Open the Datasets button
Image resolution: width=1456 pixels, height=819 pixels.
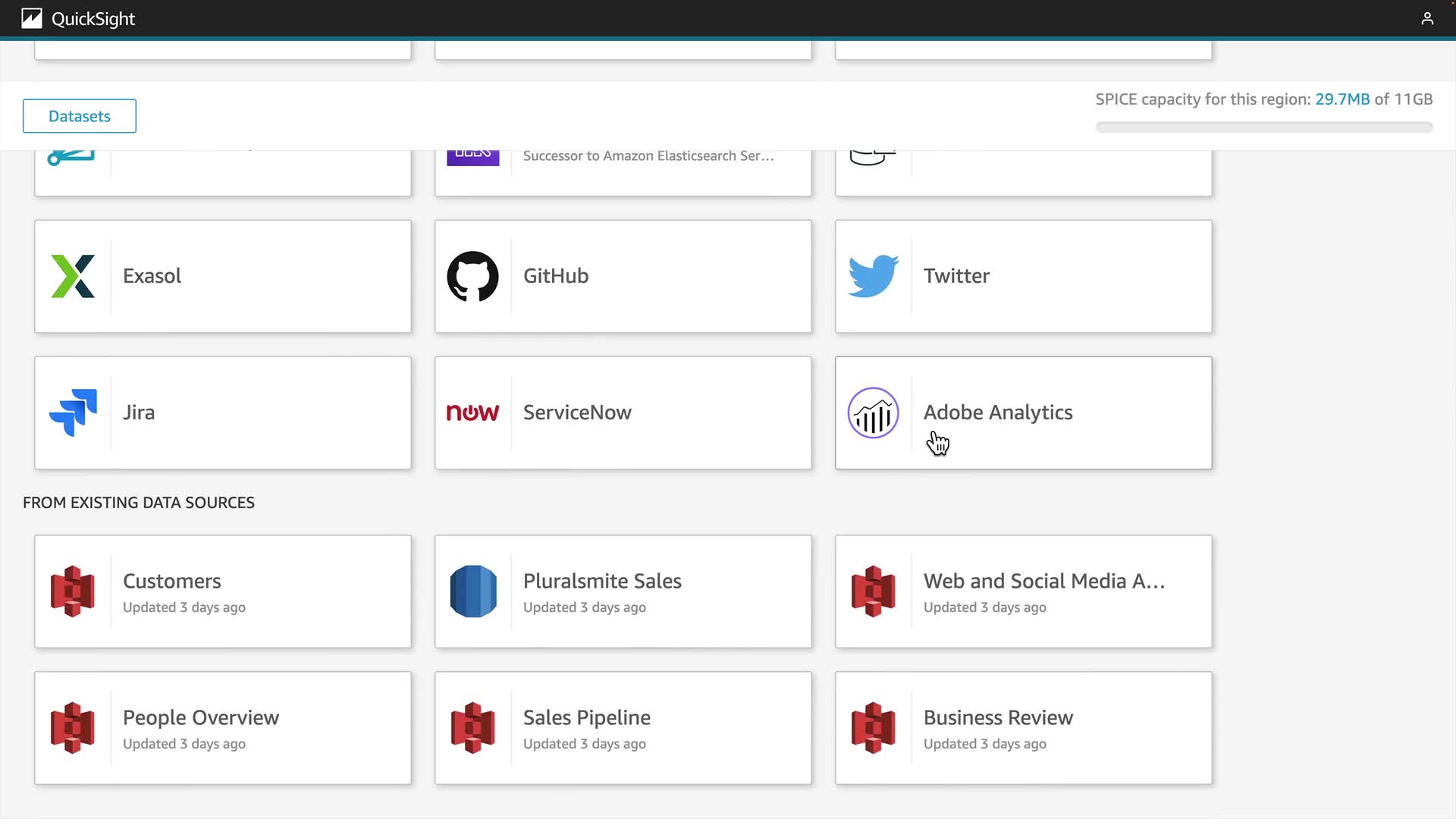[x=80, y=116]
